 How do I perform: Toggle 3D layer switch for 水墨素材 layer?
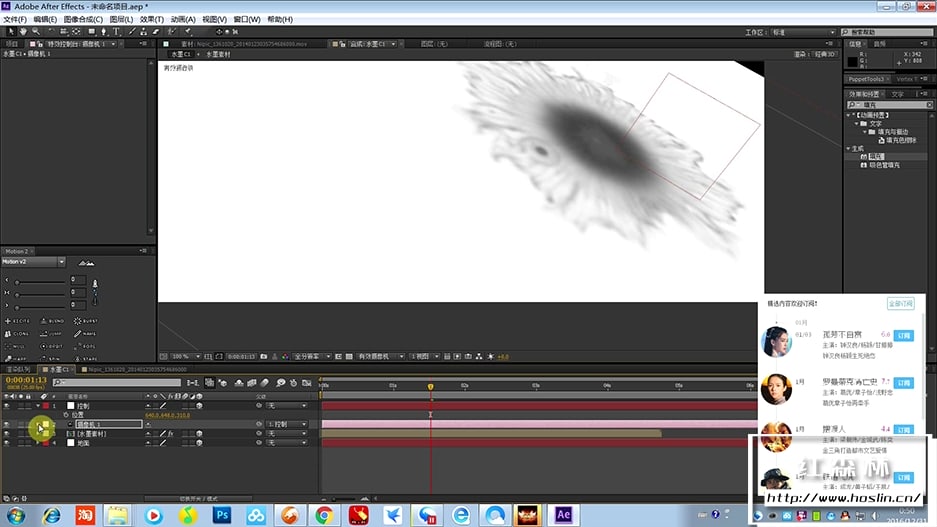click(199, 434)
